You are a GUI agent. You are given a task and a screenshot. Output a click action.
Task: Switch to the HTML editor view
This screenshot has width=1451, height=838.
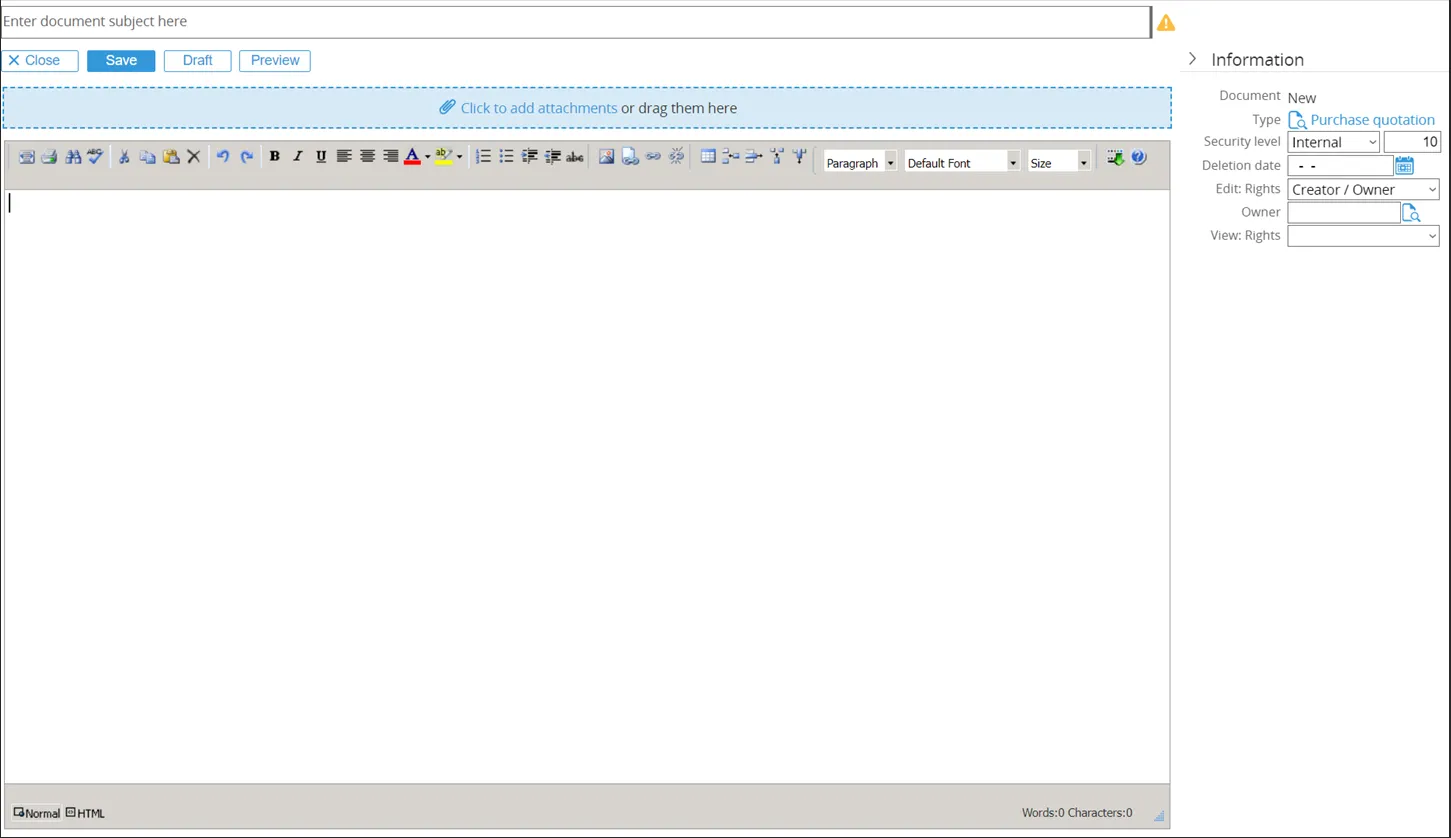tap(86, 813)
